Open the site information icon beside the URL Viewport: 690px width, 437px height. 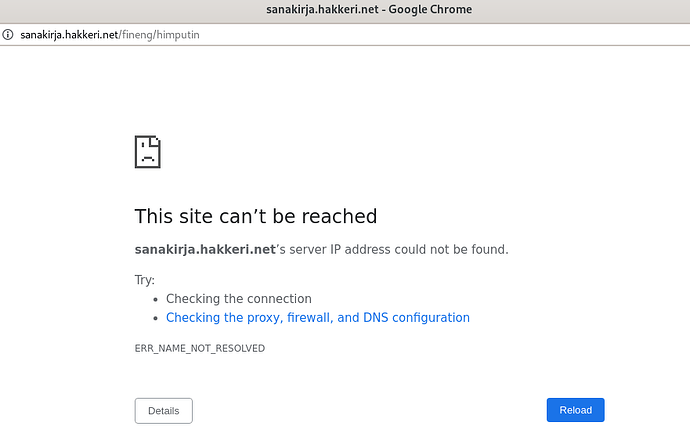pyautogui.click(x=8, y=34)
